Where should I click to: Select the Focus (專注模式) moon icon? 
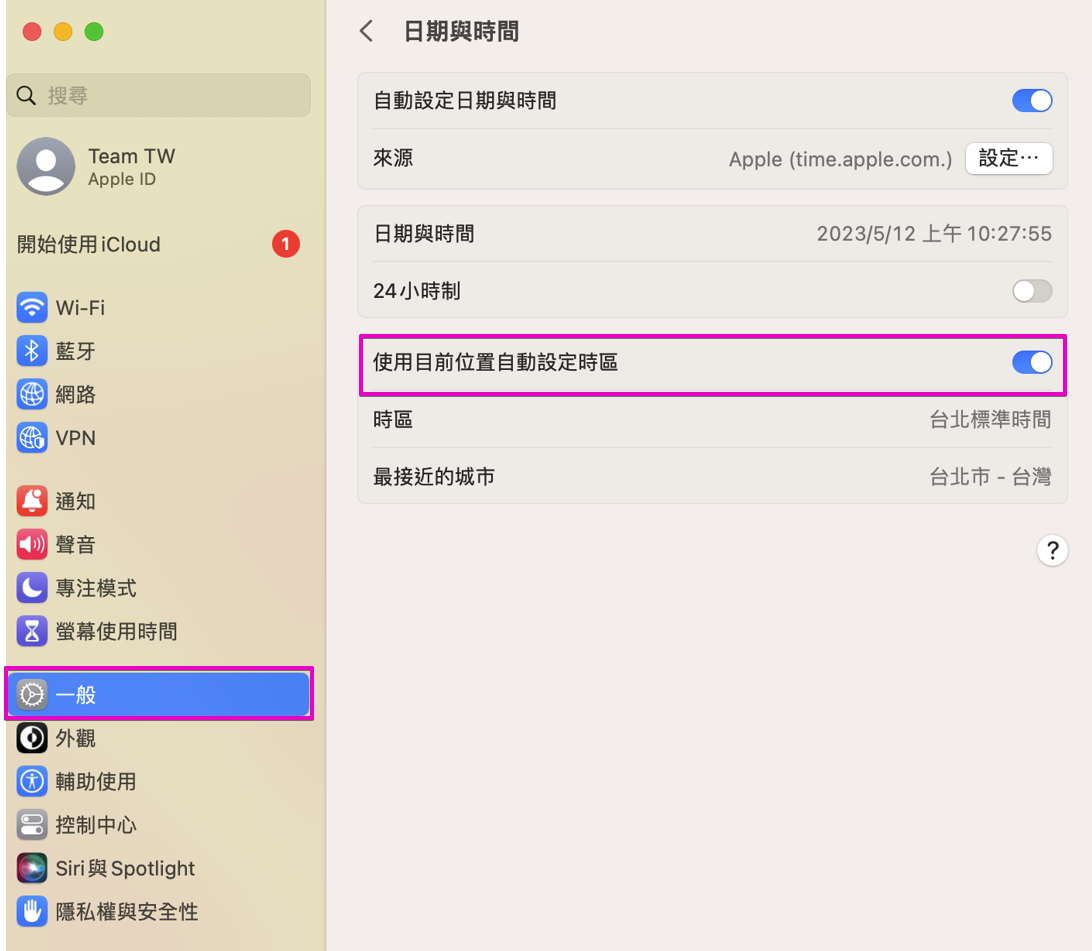pos(32,588)
